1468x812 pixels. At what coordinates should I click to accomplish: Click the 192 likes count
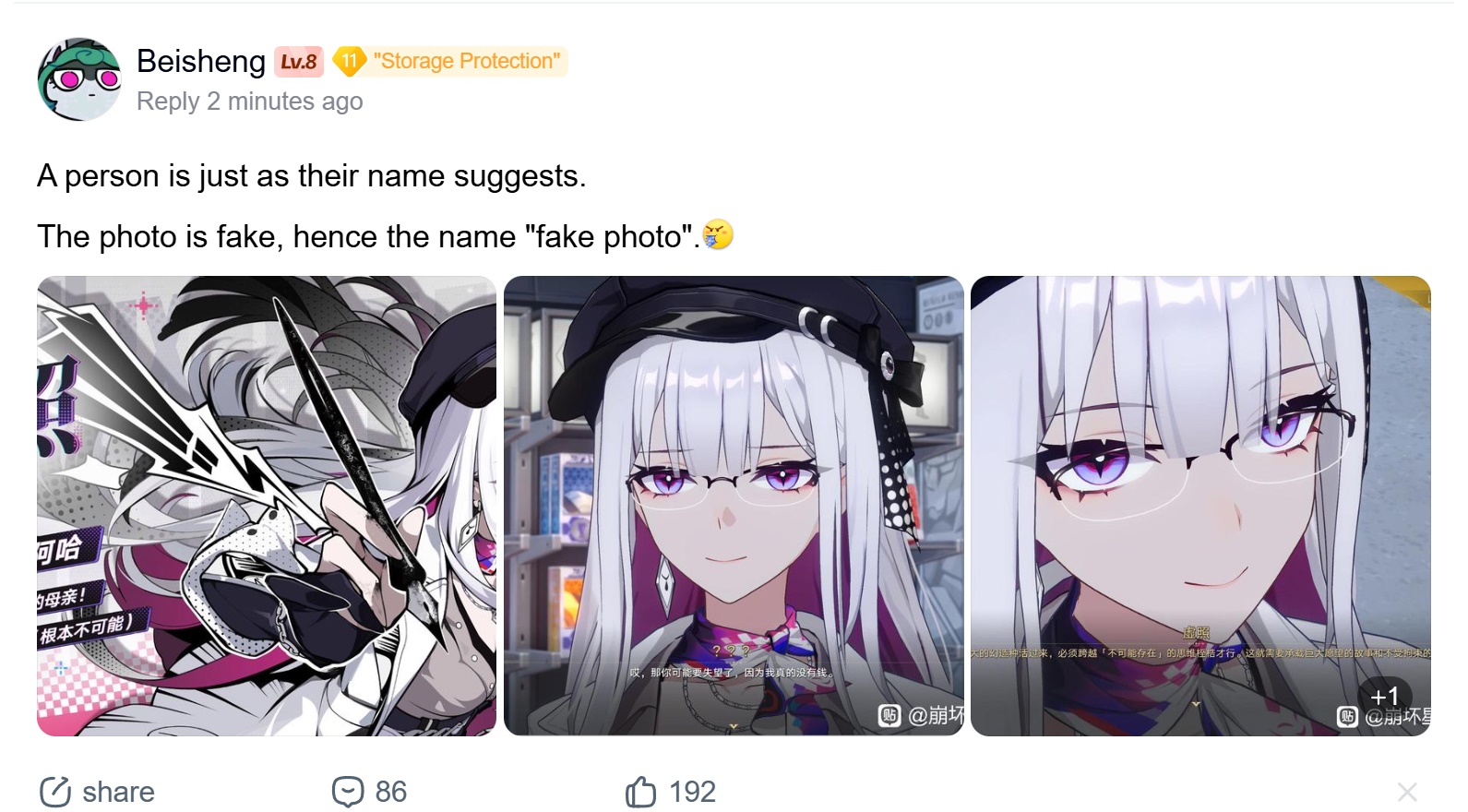coord(692,792)
